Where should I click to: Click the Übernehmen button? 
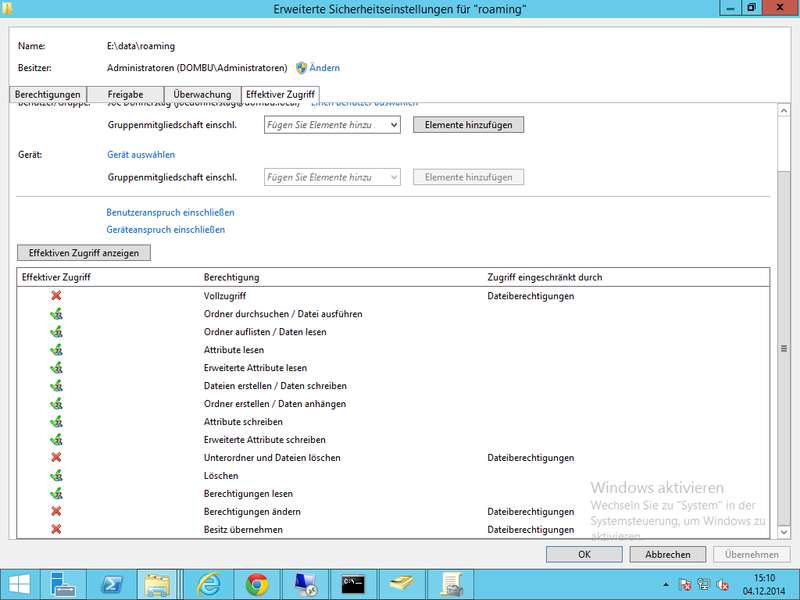pyautogui.click(x=752, y=555)
